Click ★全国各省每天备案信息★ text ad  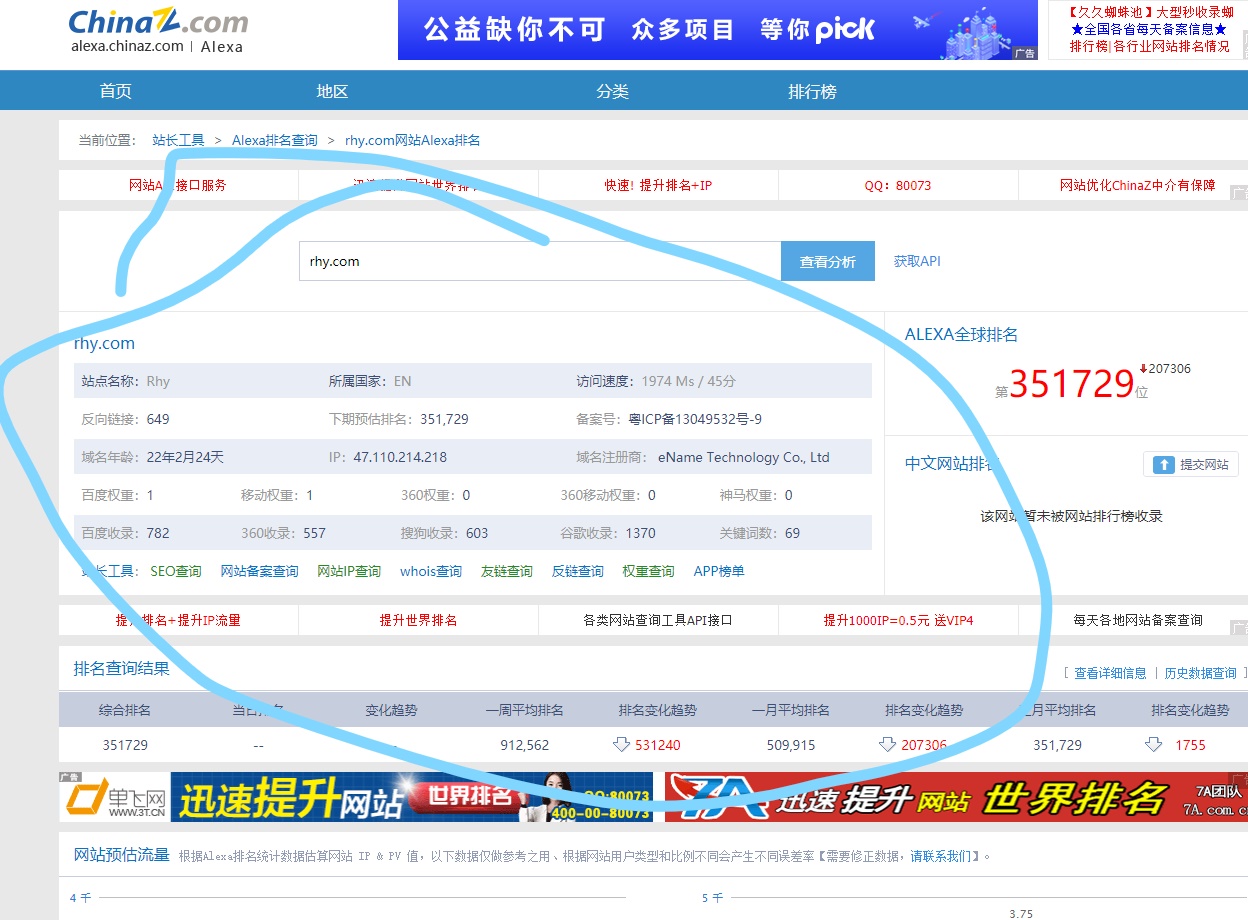pos(1148,29)
